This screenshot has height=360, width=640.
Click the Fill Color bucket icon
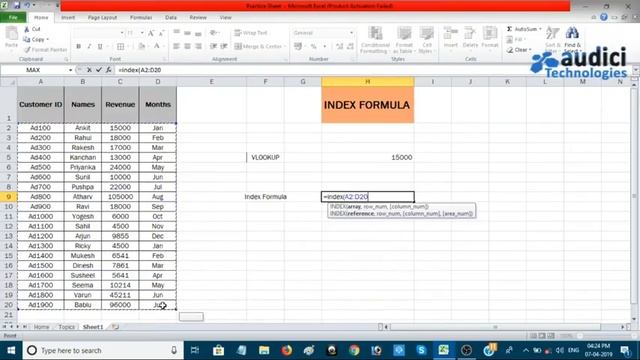141,47
